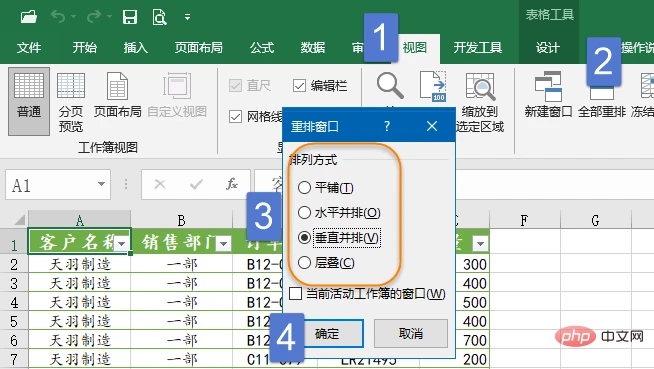Viewport: 654px width, 369px height.
Task: Click the Save floppy disk icon
Action: [130, 17]
